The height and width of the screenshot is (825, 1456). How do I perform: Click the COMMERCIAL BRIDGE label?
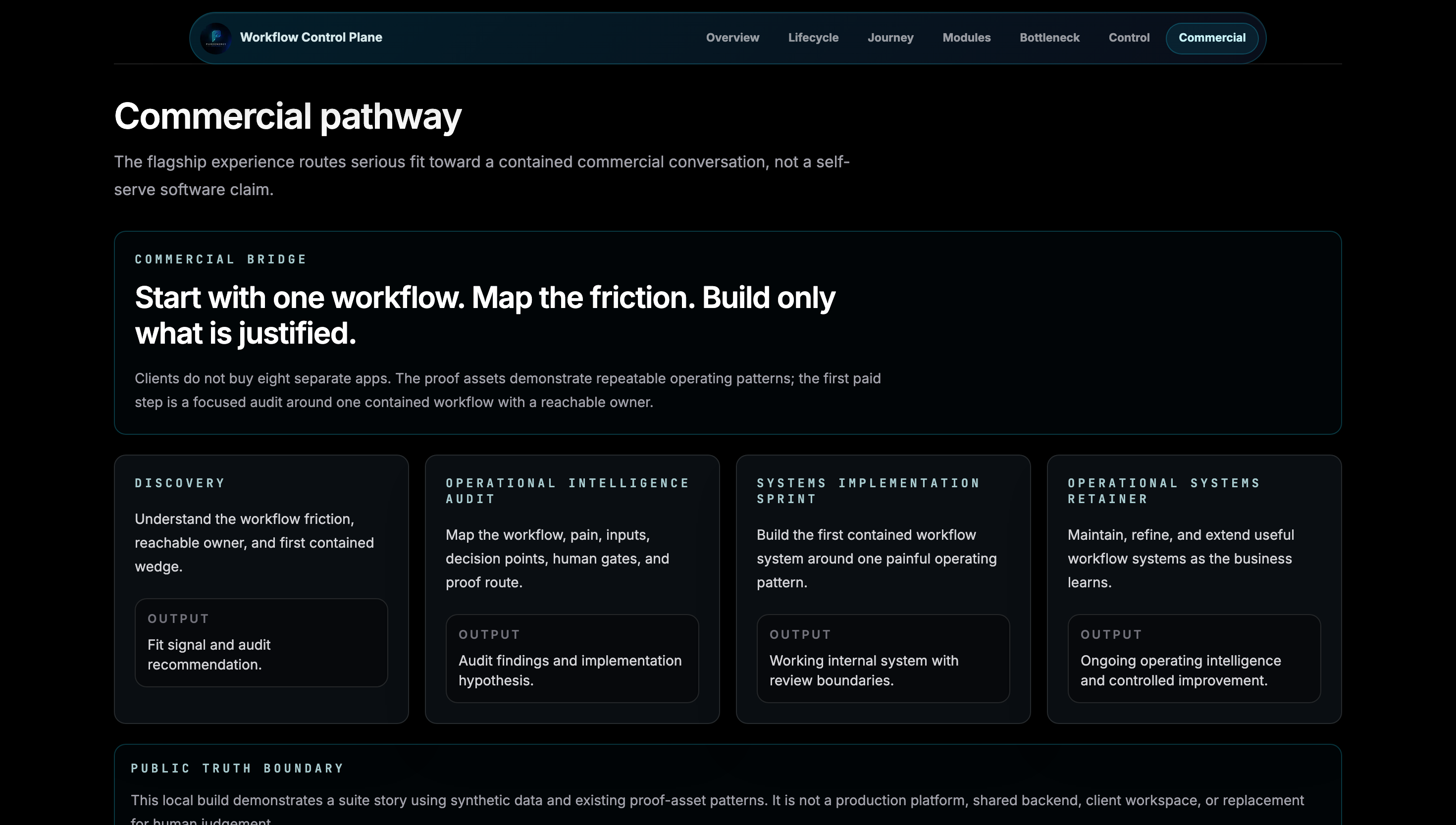coord(220,259)
